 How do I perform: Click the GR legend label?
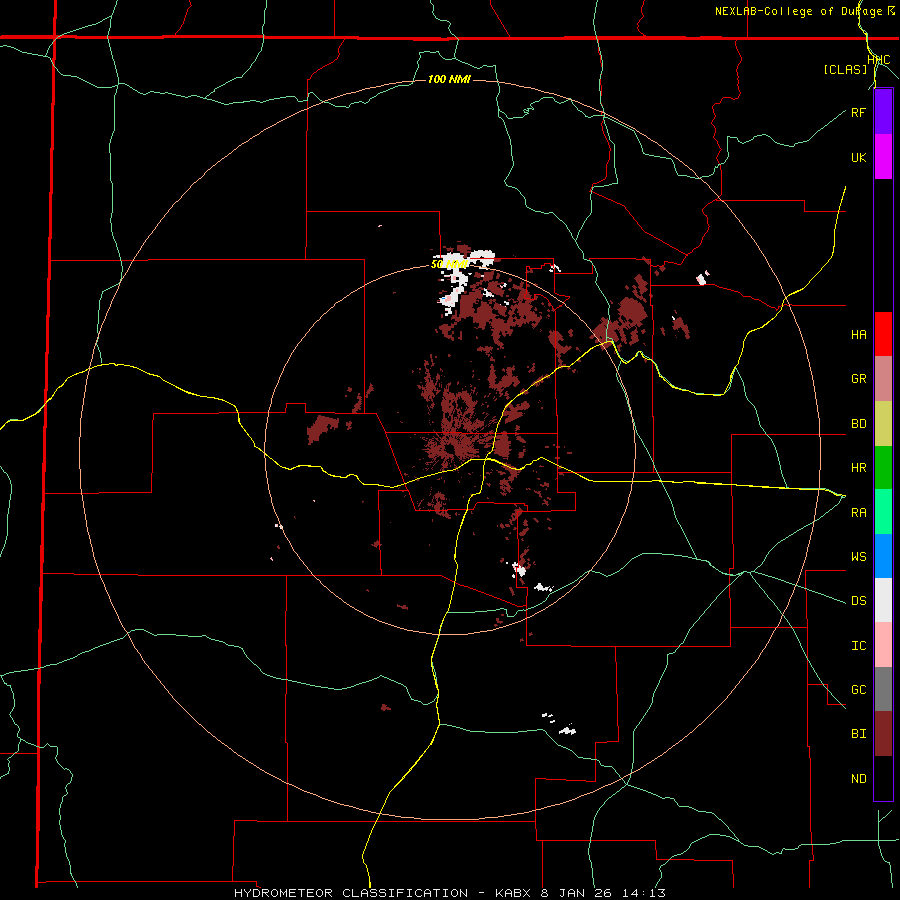(859, 379)
